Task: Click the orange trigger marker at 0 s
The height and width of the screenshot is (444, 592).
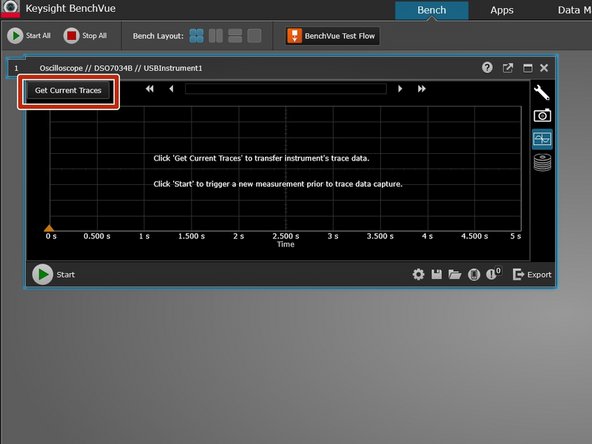Action: pos(49,228)
